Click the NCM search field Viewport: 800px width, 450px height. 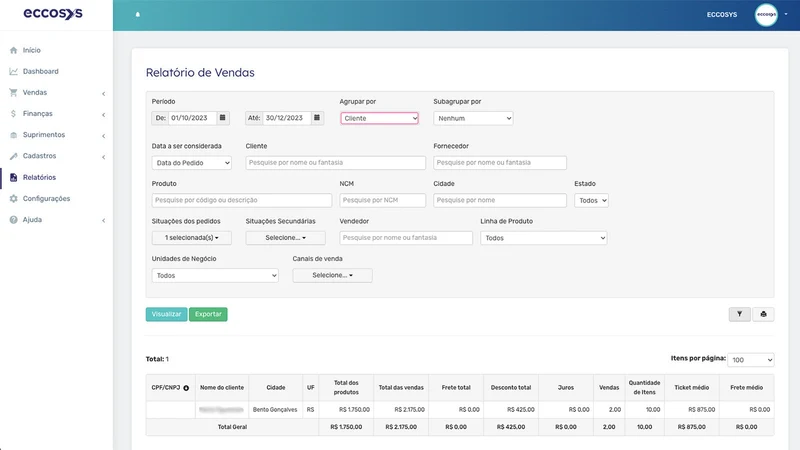tap(382, 201)
